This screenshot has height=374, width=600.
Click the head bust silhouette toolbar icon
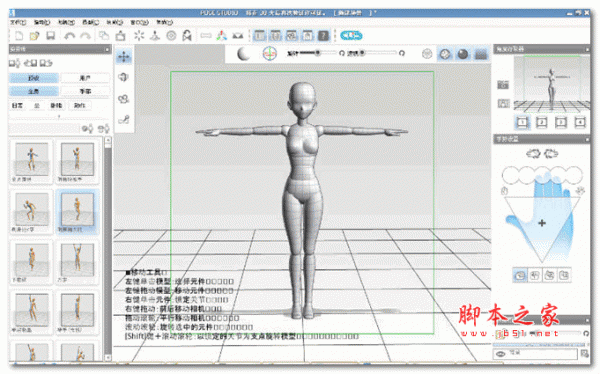point(187,36)
